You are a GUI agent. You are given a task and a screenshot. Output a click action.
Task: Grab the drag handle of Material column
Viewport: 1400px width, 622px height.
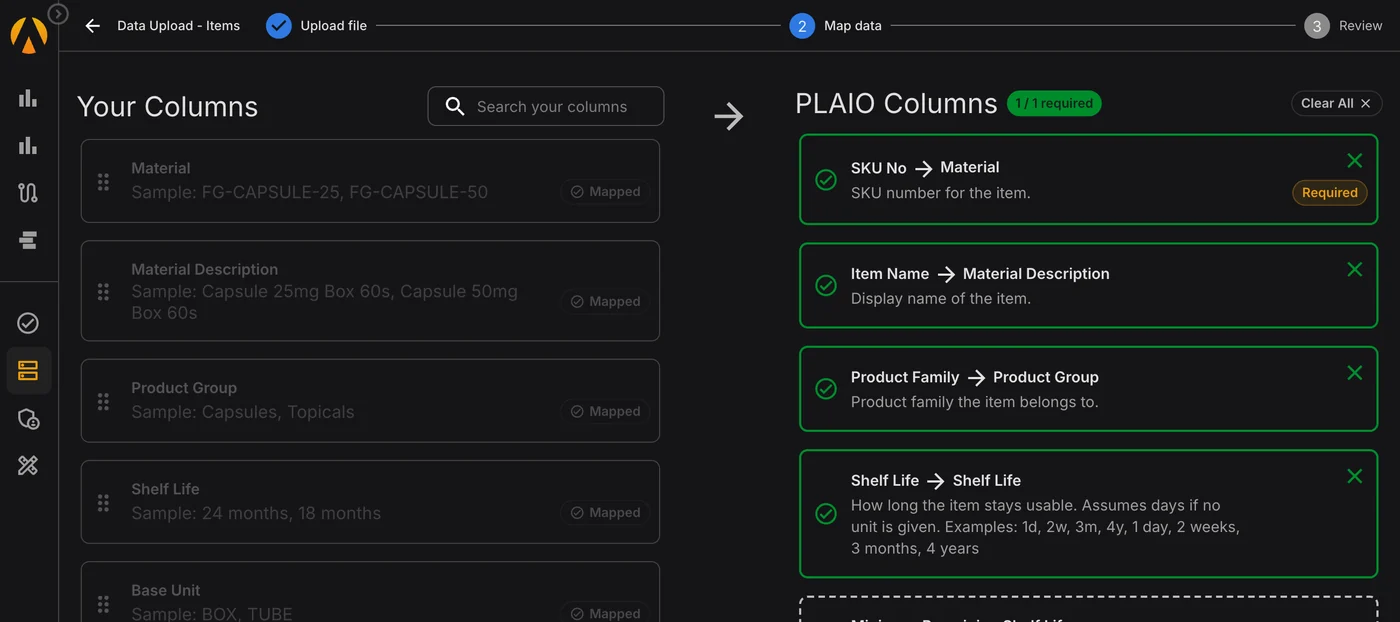click(x=103, y=181)
